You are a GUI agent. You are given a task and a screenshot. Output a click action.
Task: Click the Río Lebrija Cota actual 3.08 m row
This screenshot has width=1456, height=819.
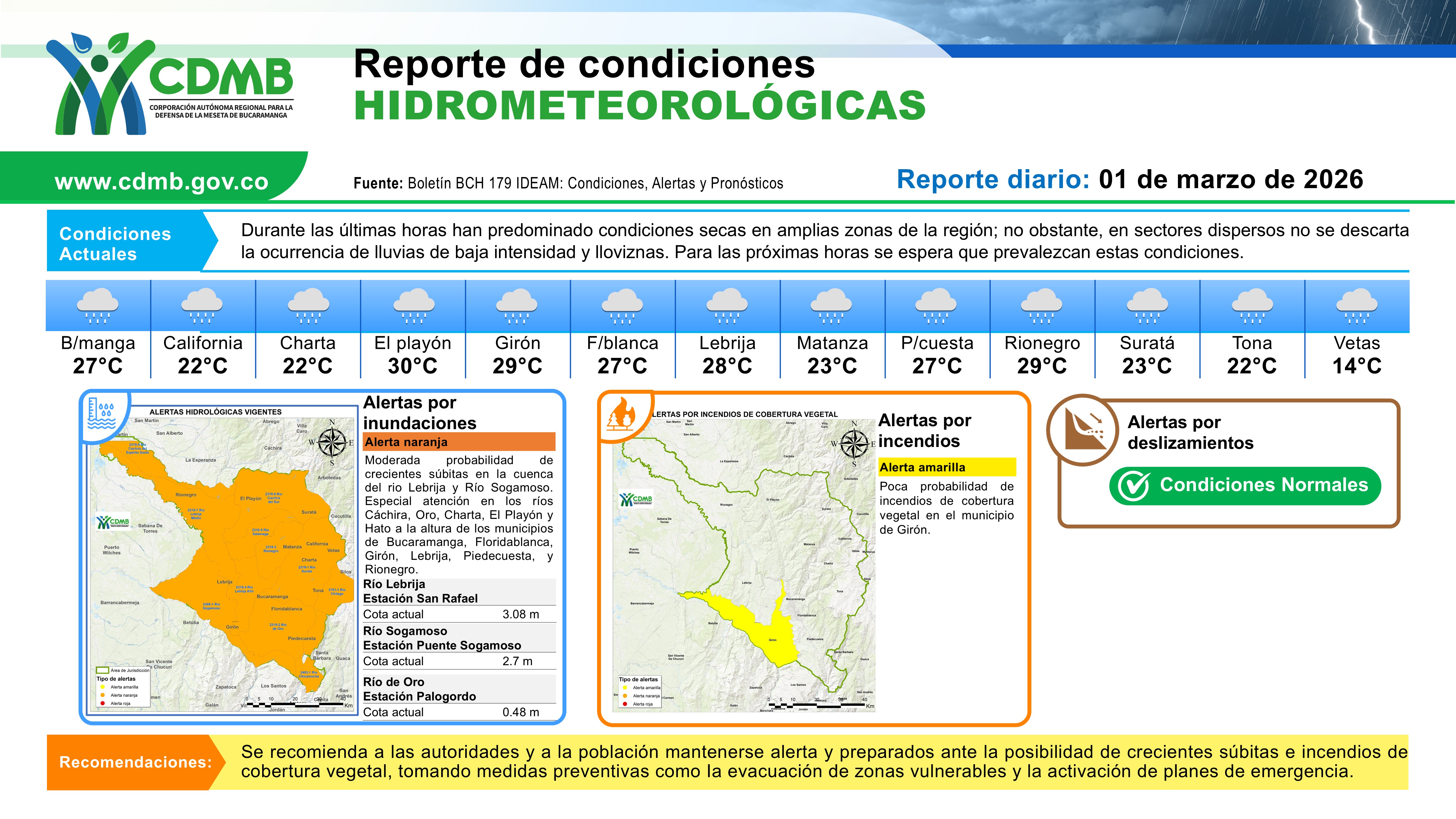(459, 614)
